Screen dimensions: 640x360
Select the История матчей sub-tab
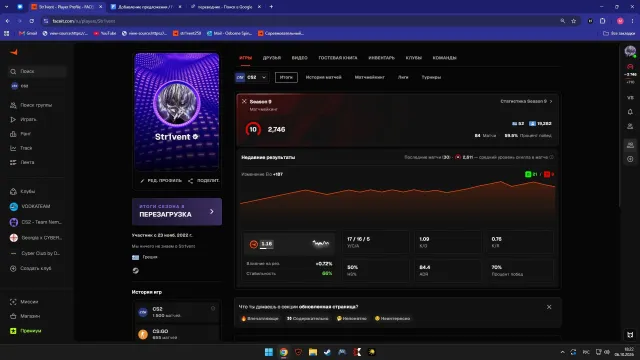[x=323, y=77]
